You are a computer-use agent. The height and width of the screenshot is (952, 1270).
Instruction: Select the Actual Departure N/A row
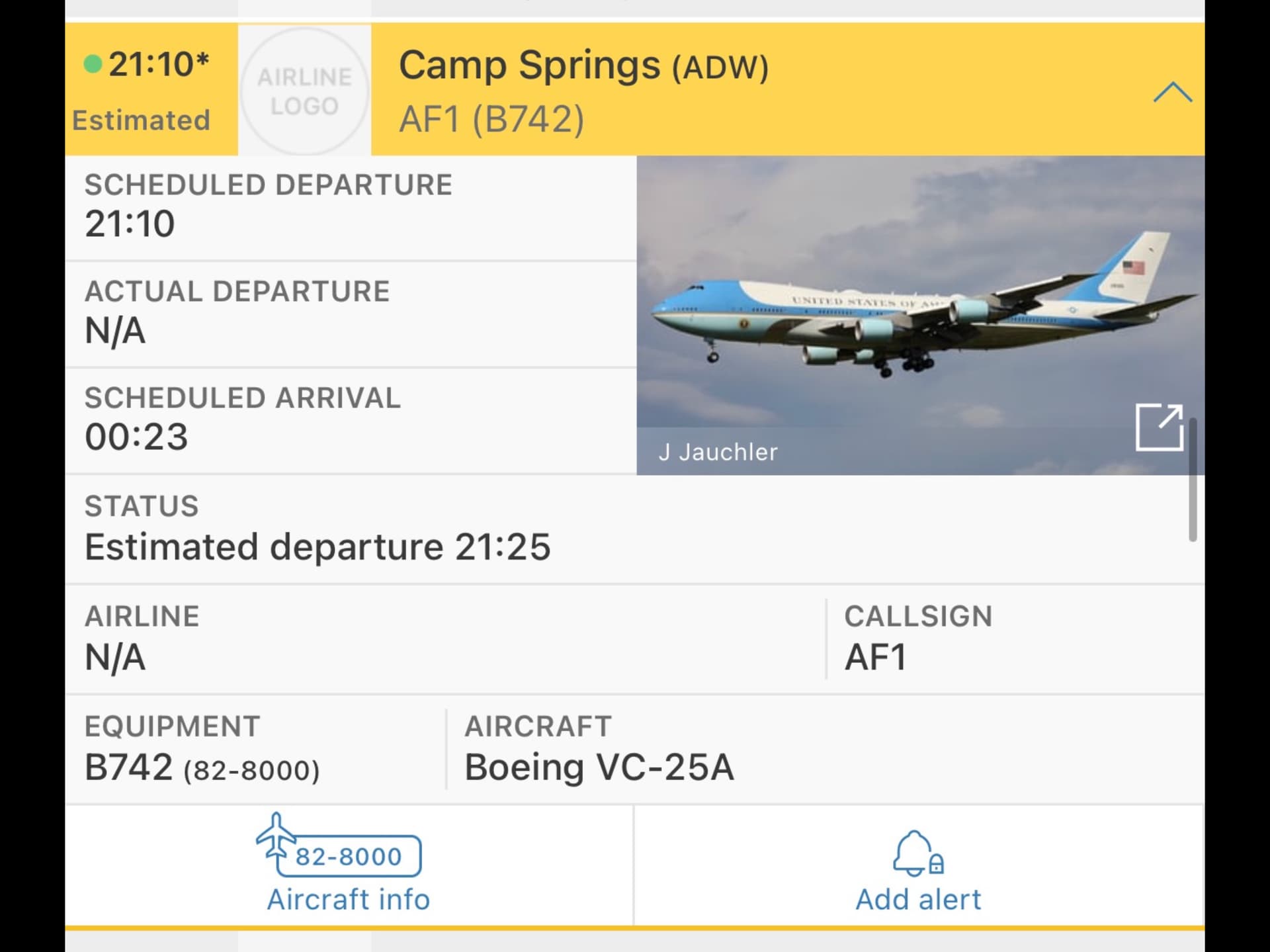351,313
